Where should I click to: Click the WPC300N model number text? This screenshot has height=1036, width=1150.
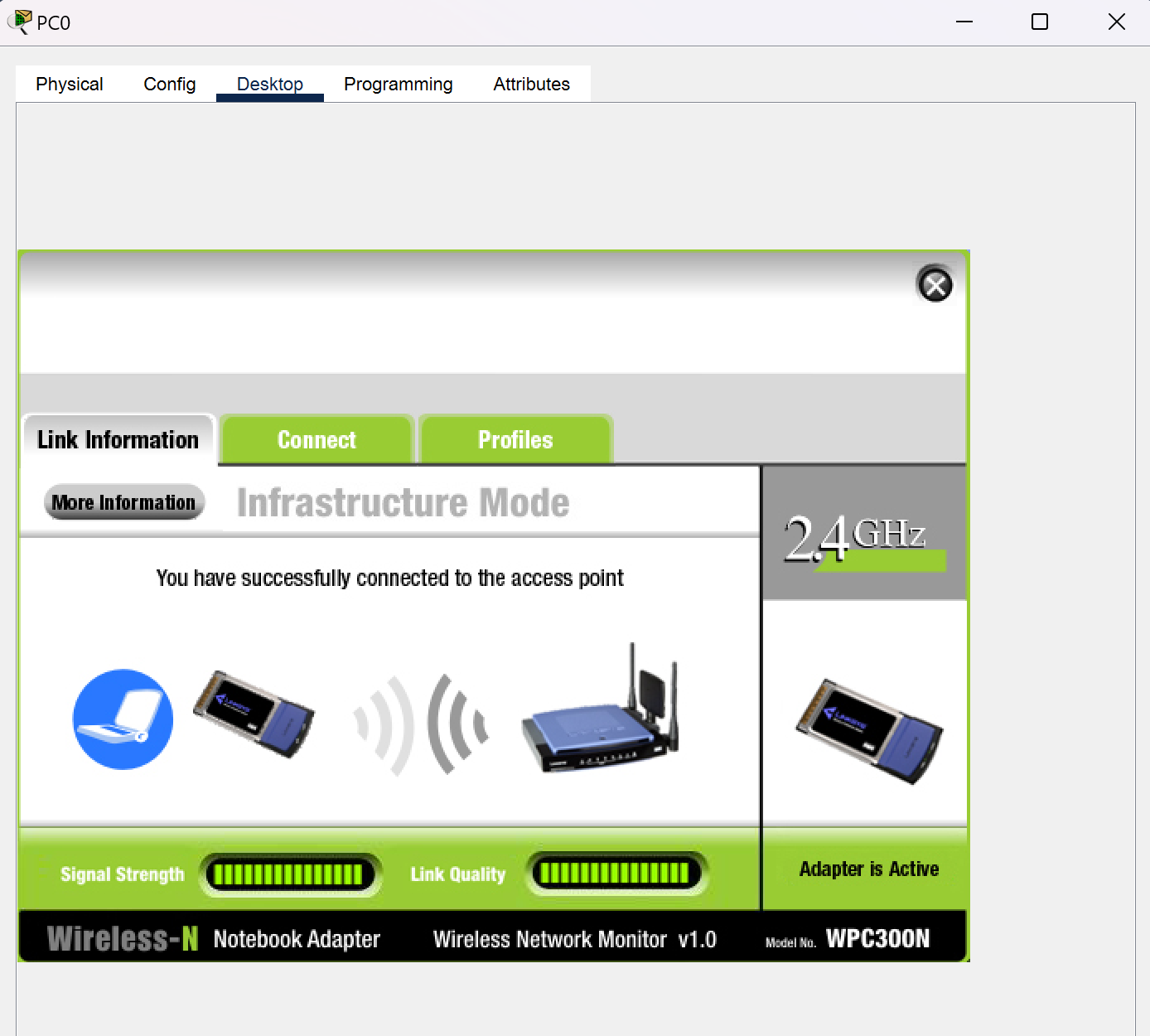coord(878,938)
